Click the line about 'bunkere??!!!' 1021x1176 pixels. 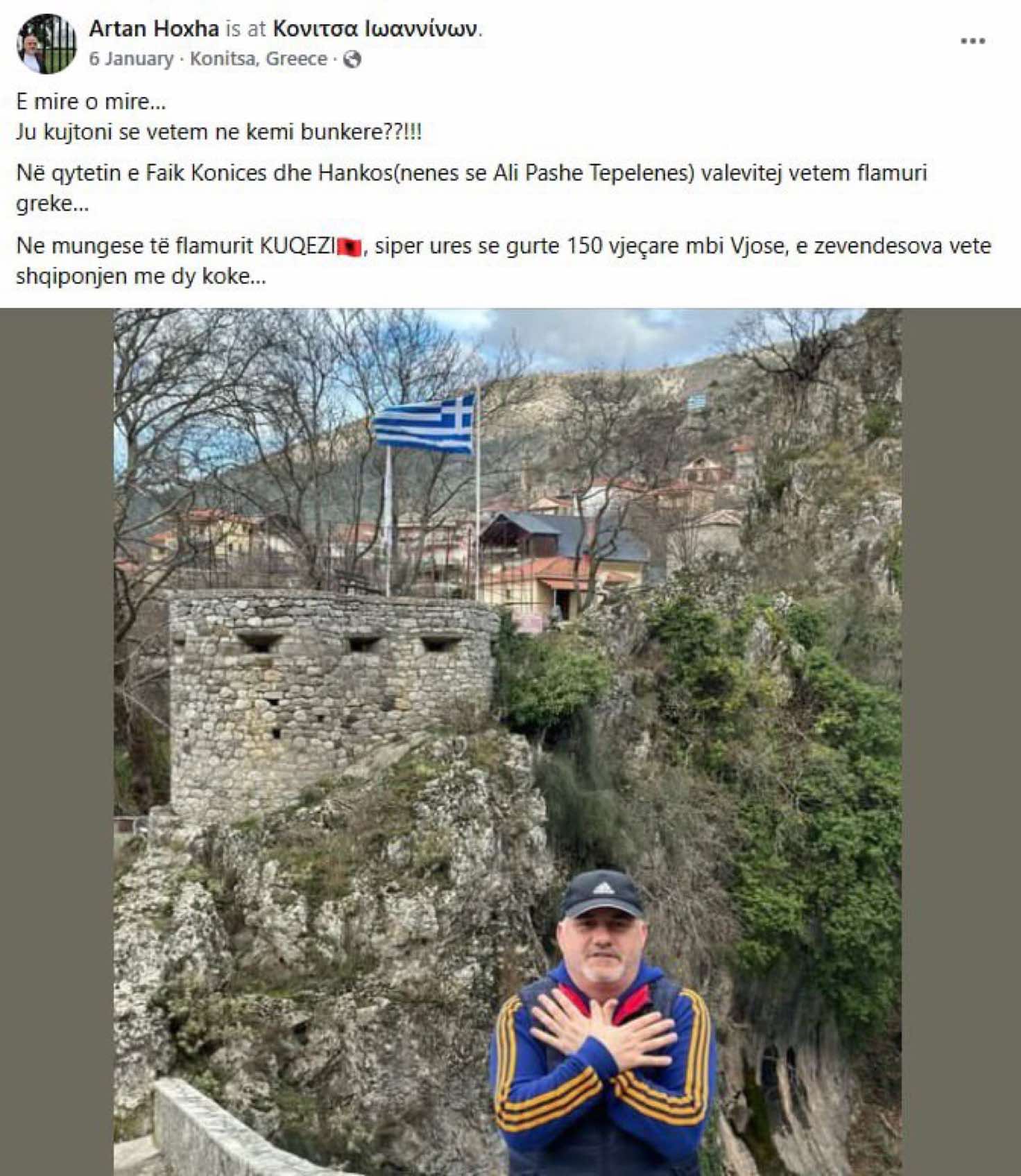pyautogui.click(x=218, y=132)
